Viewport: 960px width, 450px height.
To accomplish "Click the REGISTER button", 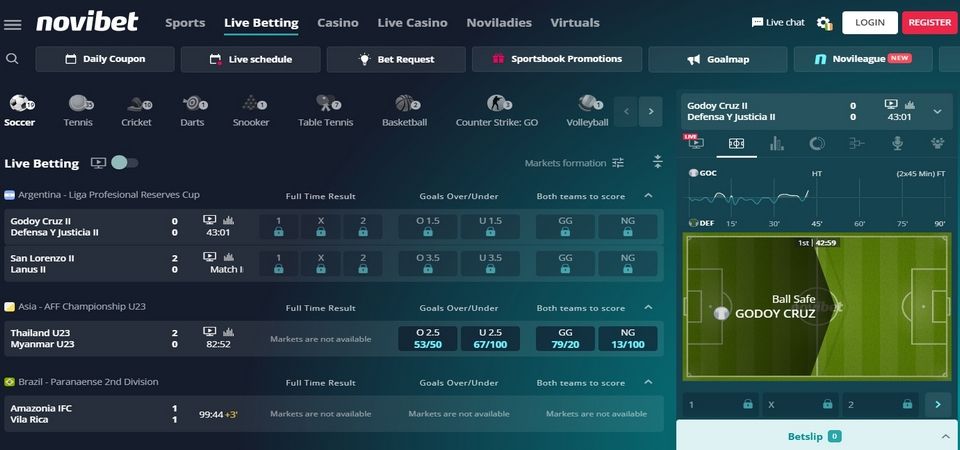I will [929, 23].
